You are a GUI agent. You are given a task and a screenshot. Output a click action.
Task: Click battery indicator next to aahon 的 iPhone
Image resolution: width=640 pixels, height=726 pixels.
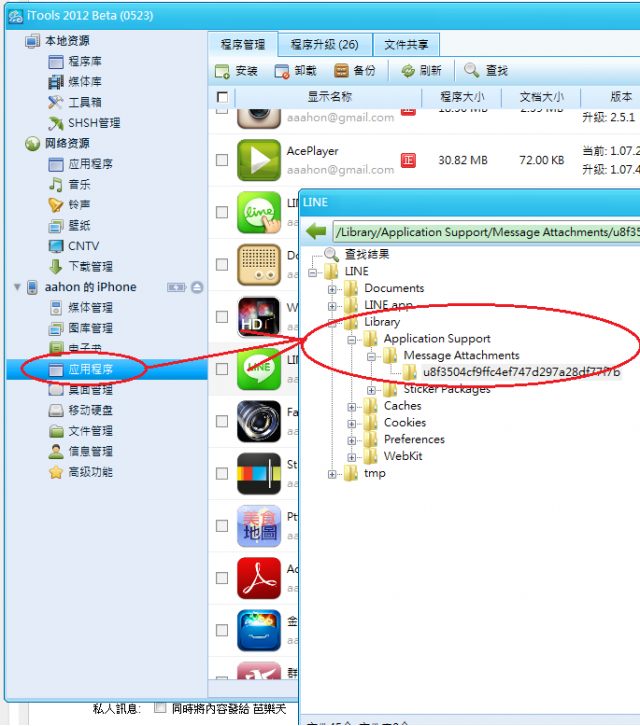point(176,288)
